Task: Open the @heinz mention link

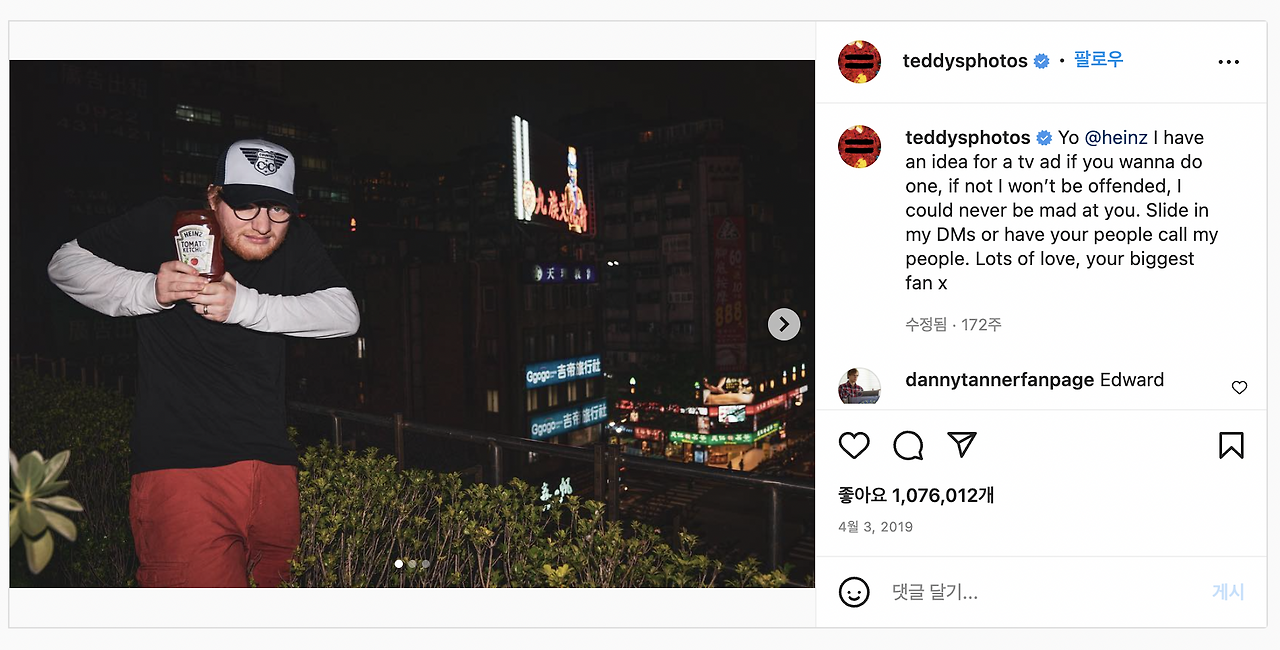Action: [1116, 138]
